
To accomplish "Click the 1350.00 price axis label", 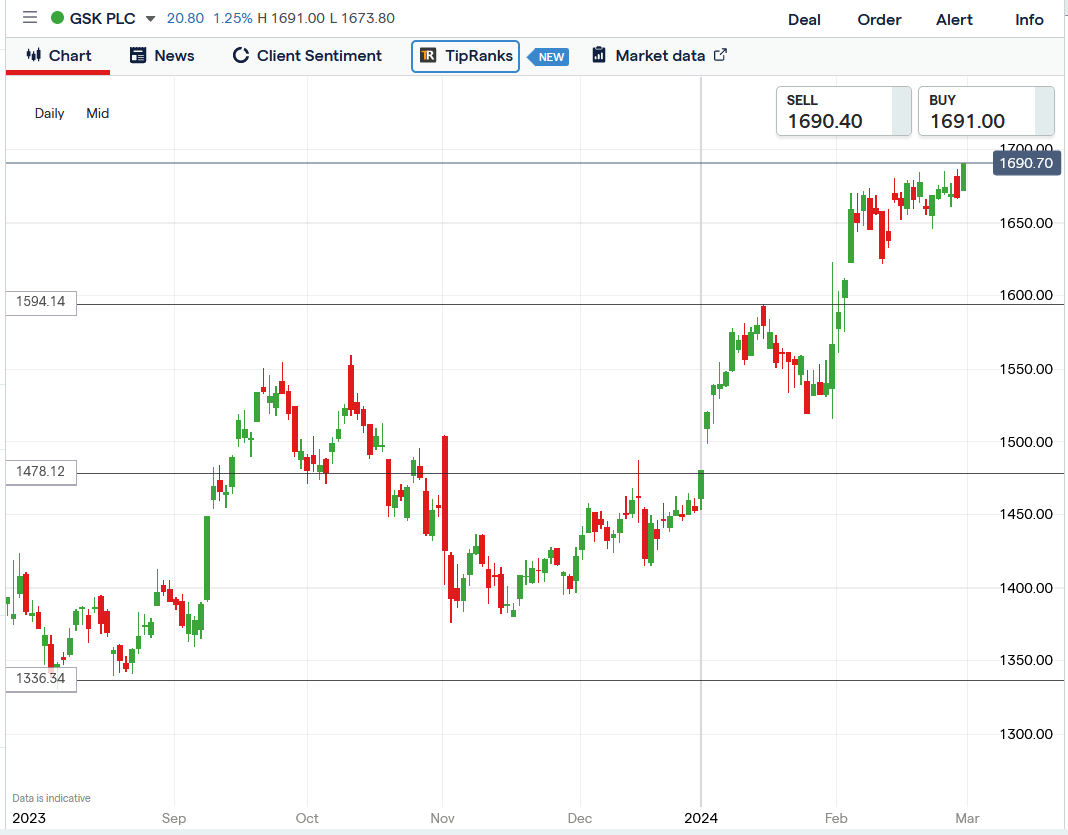I will 1026,660.
